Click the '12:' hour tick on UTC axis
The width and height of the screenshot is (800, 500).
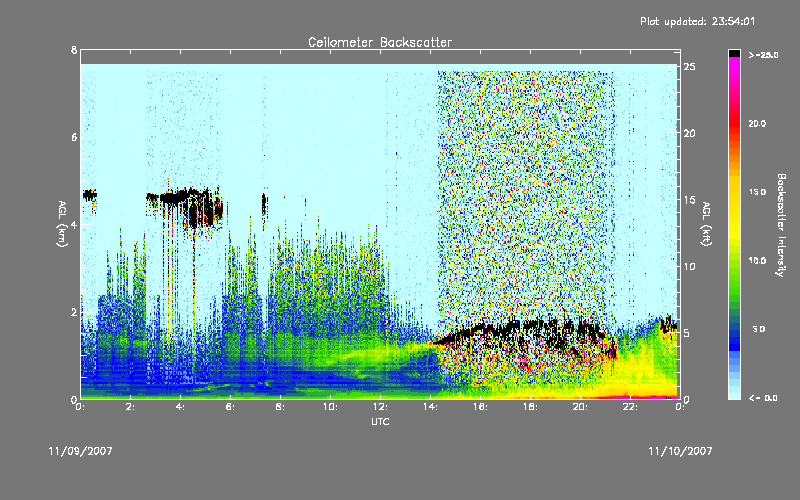[x=380, y=407]
